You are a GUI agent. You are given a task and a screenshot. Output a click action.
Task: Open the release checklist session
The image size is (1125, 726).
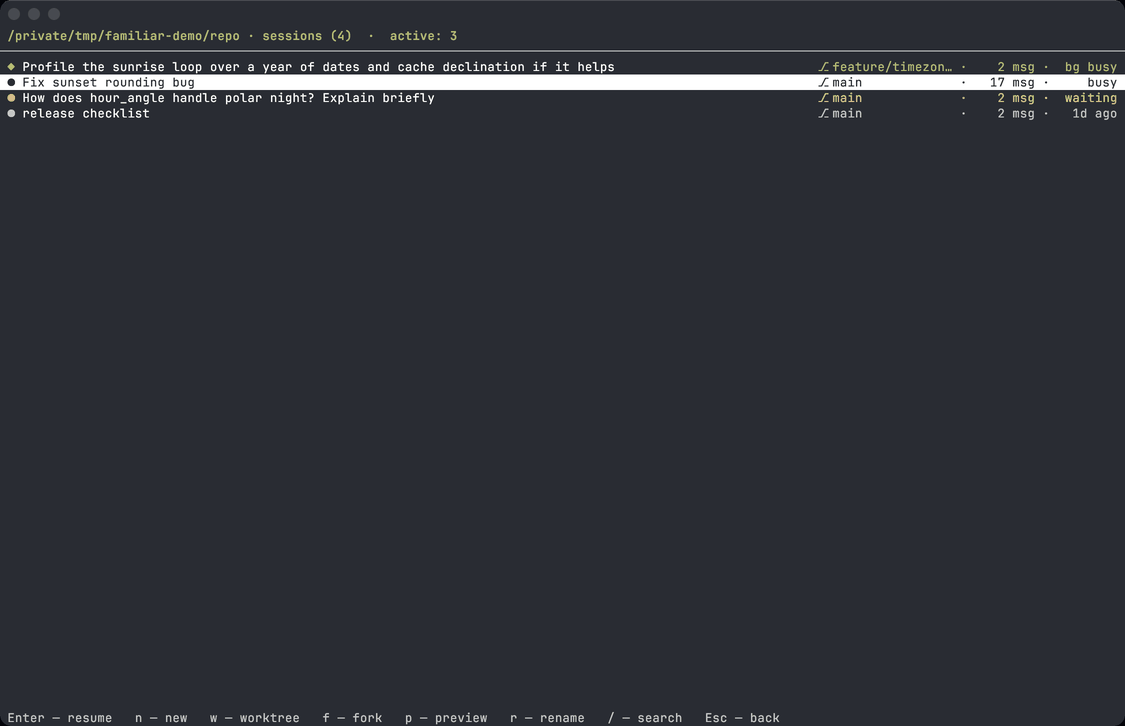point(562,113)
